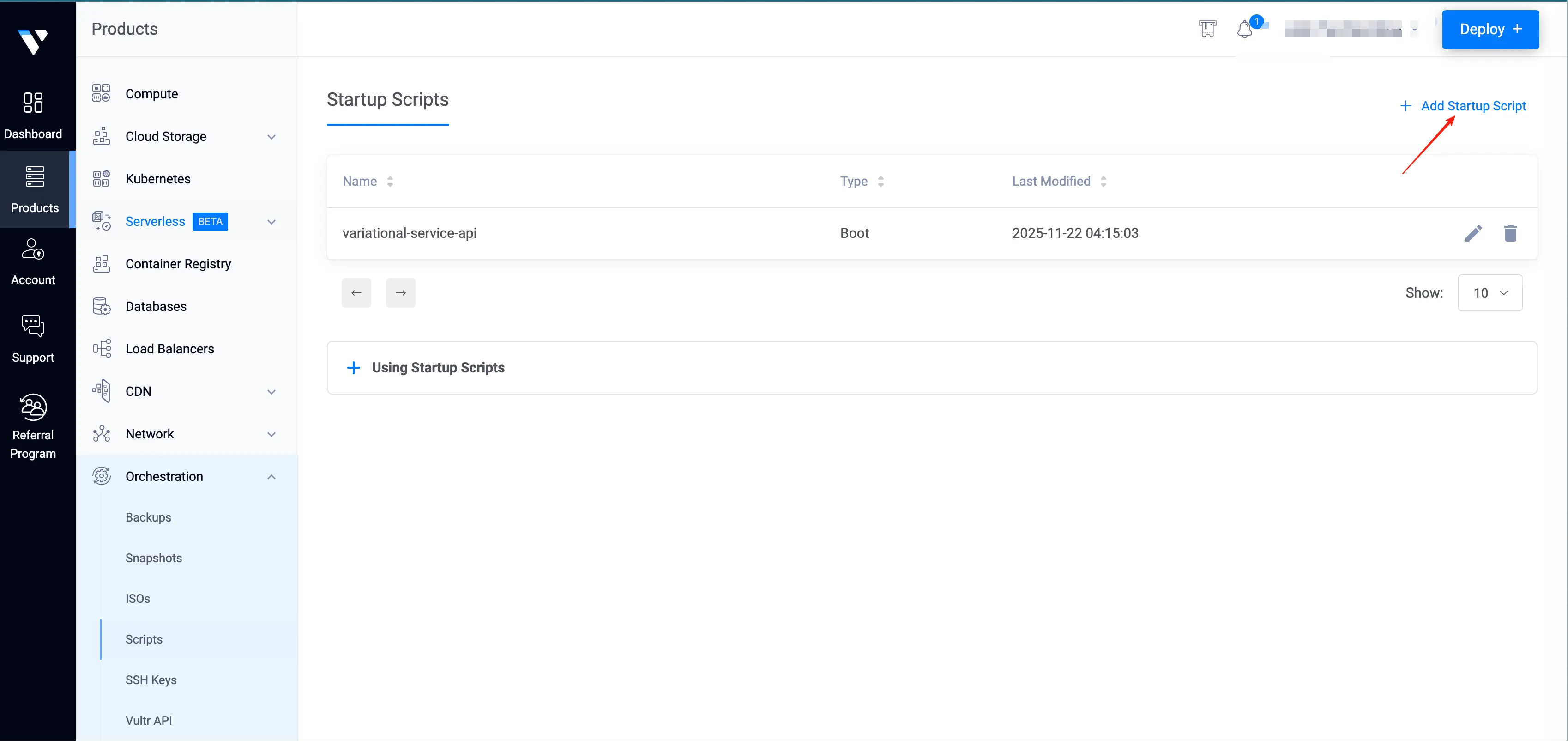Open SSH Keys under Orchestration
The image size is (1568, 741).
(151, 680)
